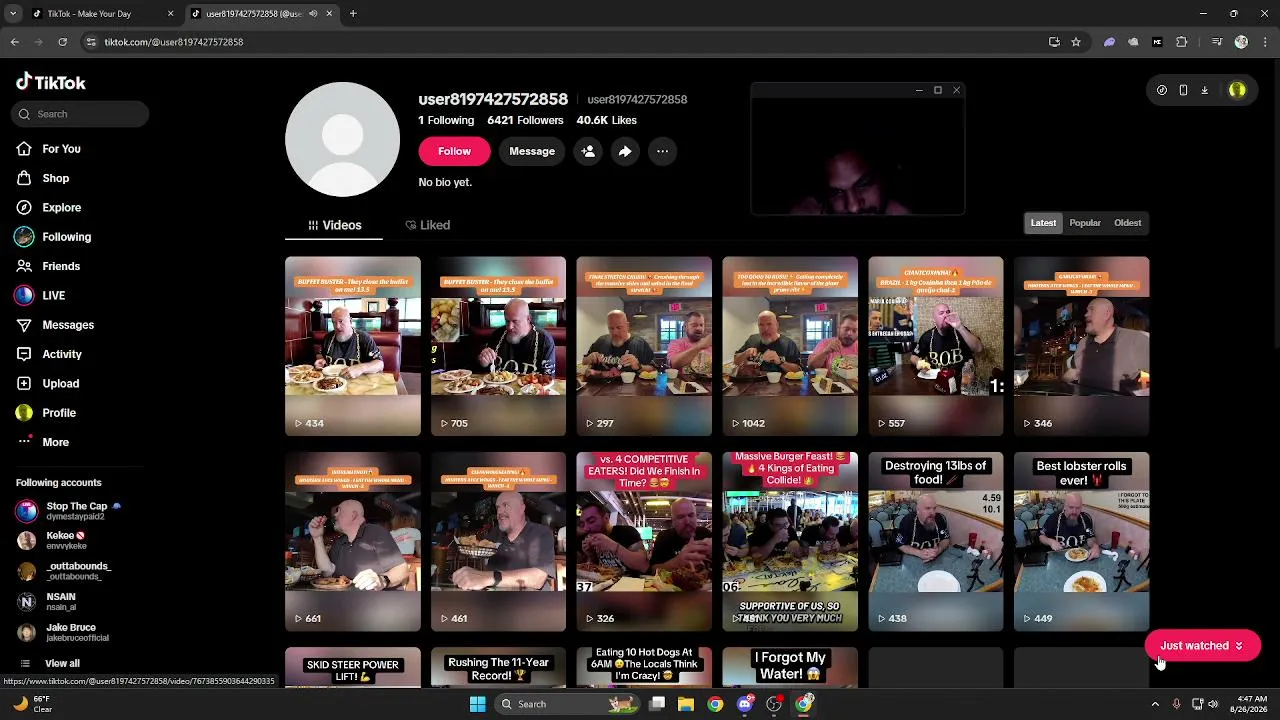The width and height of the screenshot is (1280, 720).
Task: Click the TikTok coin icon in floating toolbar
Action: coord(1162,90)
